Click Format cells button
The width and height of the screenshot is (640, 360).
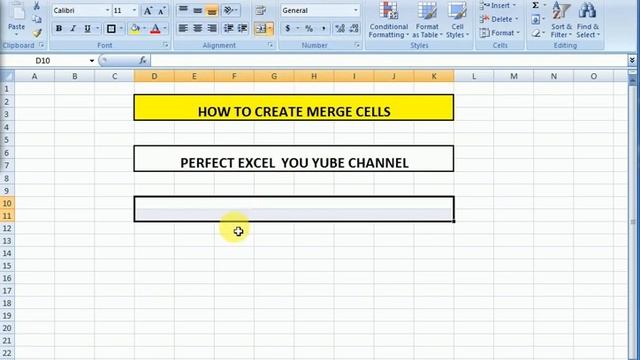pos(500,33)
